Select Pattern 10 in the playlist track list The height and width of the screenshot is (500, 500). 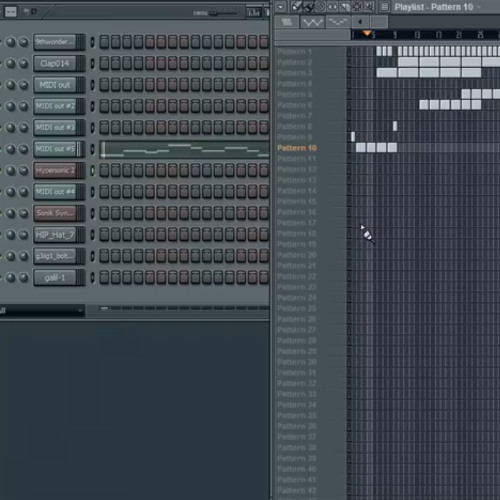tap(297, 148)
